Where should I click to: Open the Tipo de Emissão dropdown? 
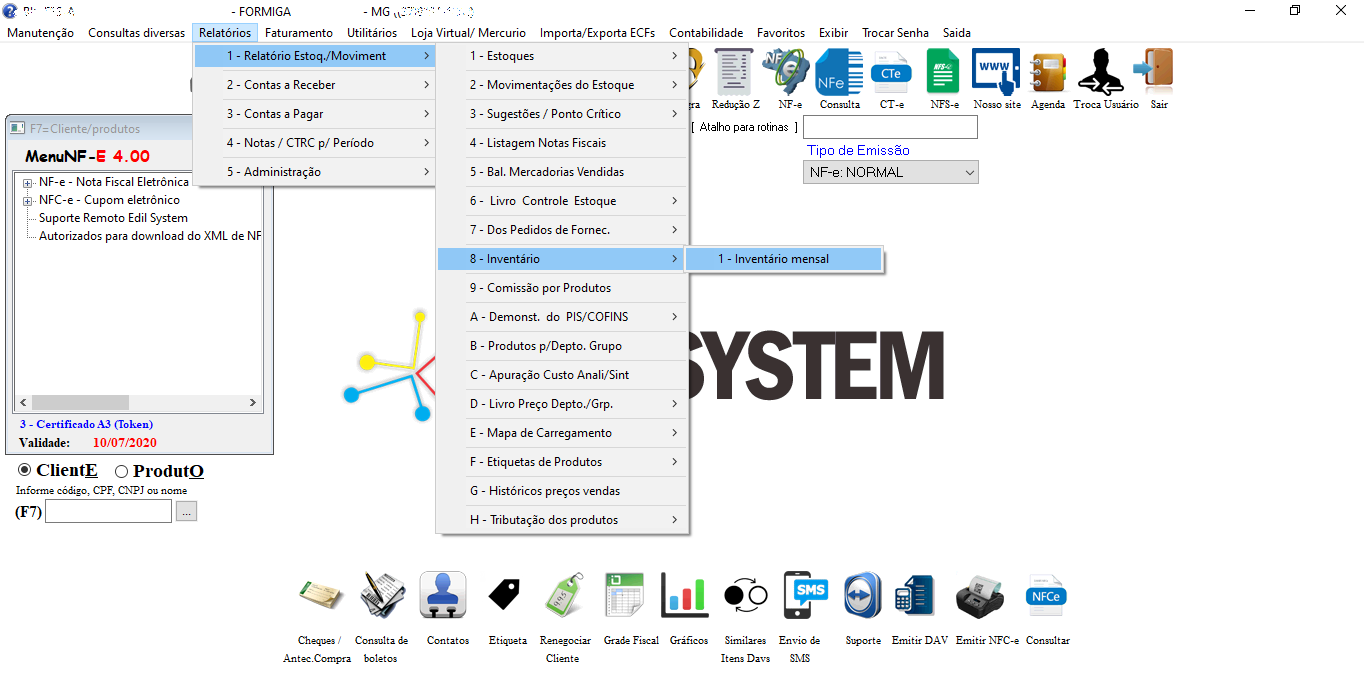[891, 172]
